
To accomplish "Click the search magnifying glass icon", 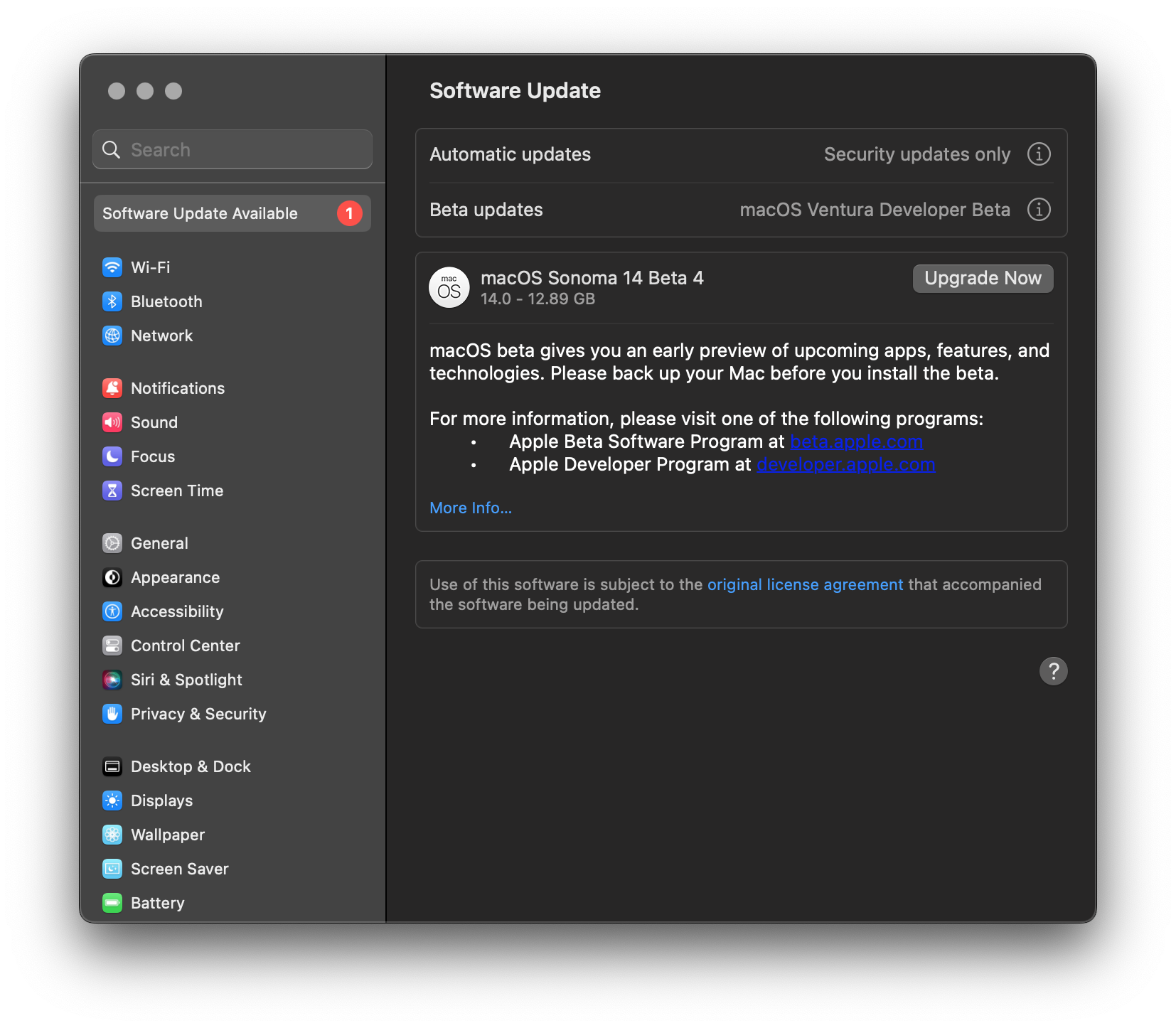I will (112, 149).
